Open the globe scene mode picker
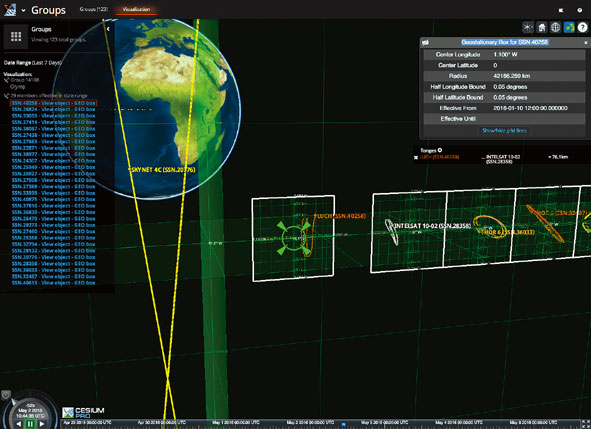Image resolution: width=591 pixels, height=429 pixels. [555, 27]
